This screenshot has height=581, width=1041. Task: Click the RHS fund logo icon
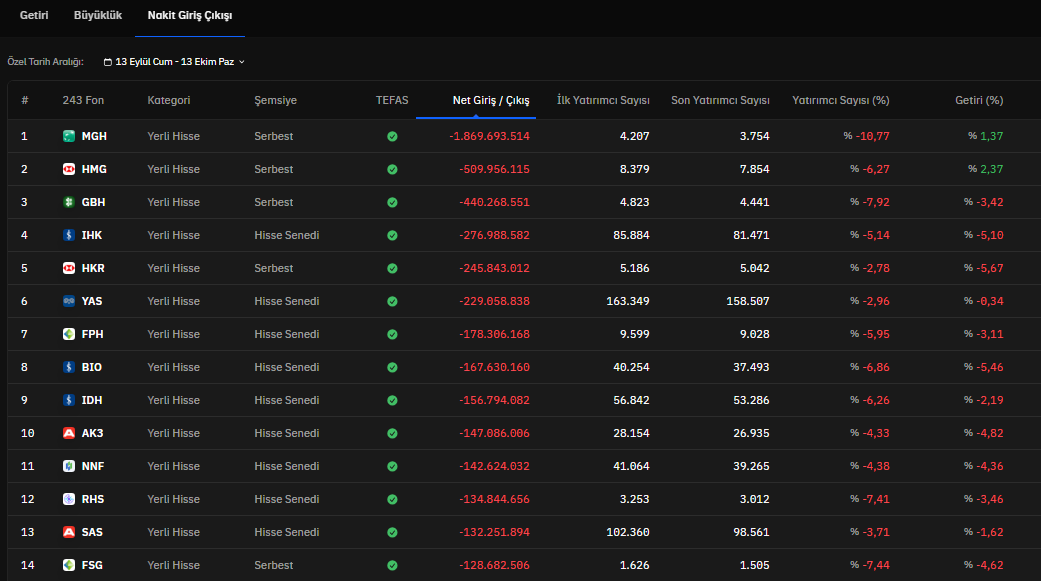point(68,499)
